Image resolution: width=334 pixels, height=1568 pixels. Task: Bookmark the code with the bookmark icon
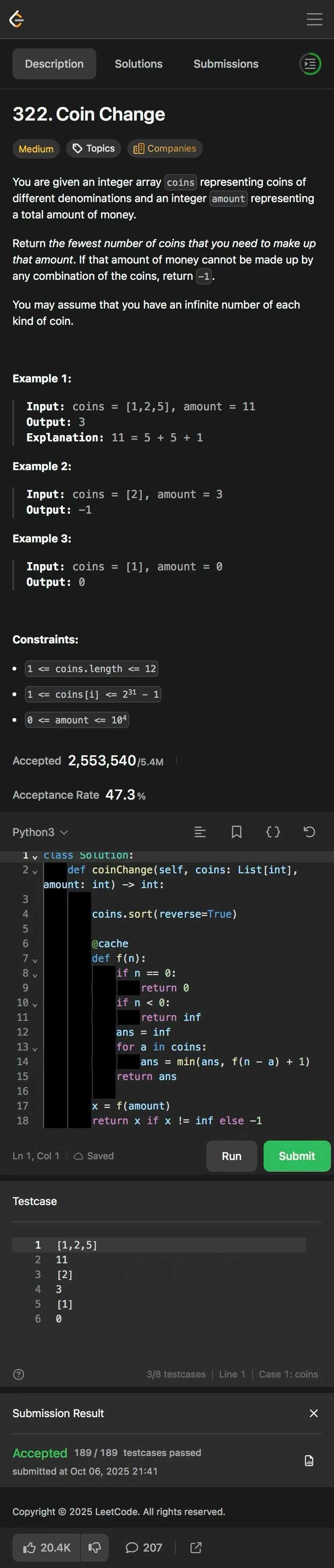coord(236,831)
